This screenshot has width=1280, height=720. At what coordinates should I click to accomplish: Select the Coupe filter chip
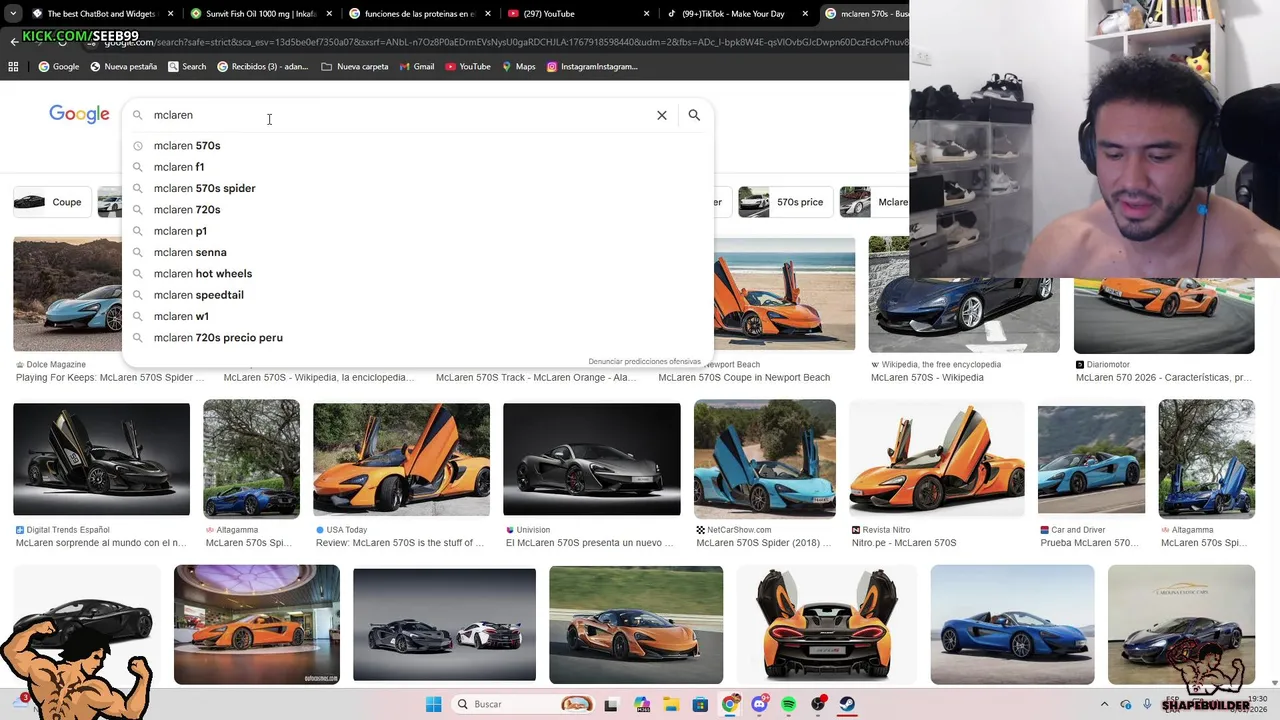[50, 202]
